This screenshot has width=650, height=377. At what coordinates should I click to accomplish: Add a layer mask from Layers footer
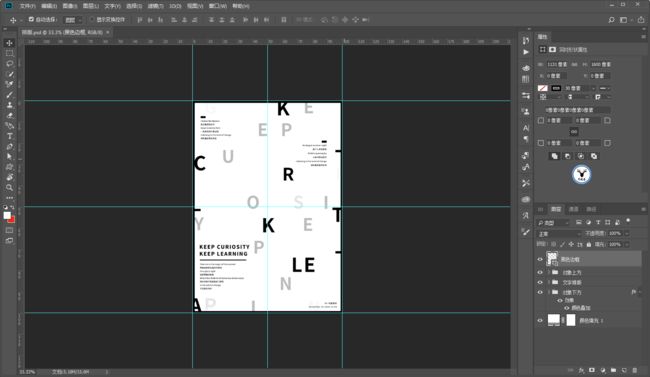592,370
